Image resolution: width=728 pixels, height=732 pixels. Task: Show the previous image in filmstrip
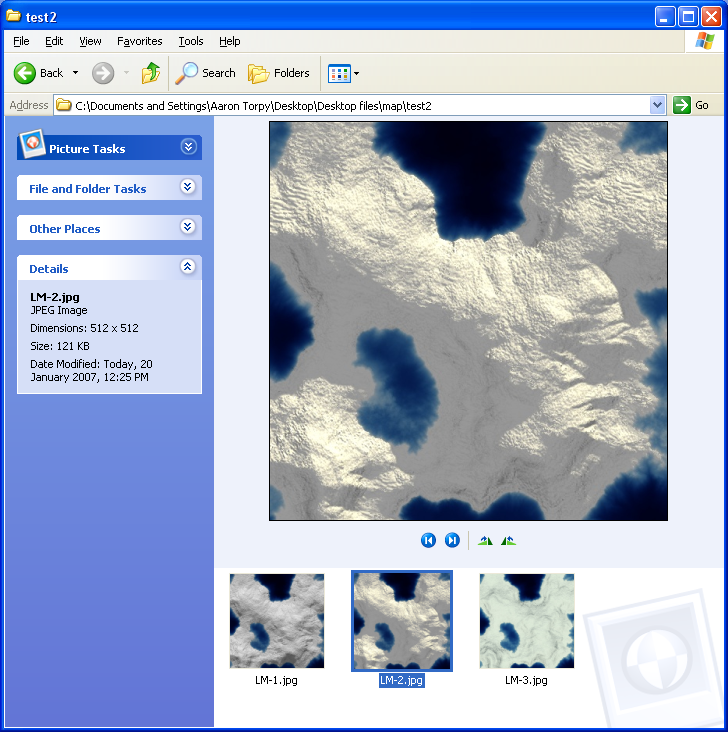(428, 540)
